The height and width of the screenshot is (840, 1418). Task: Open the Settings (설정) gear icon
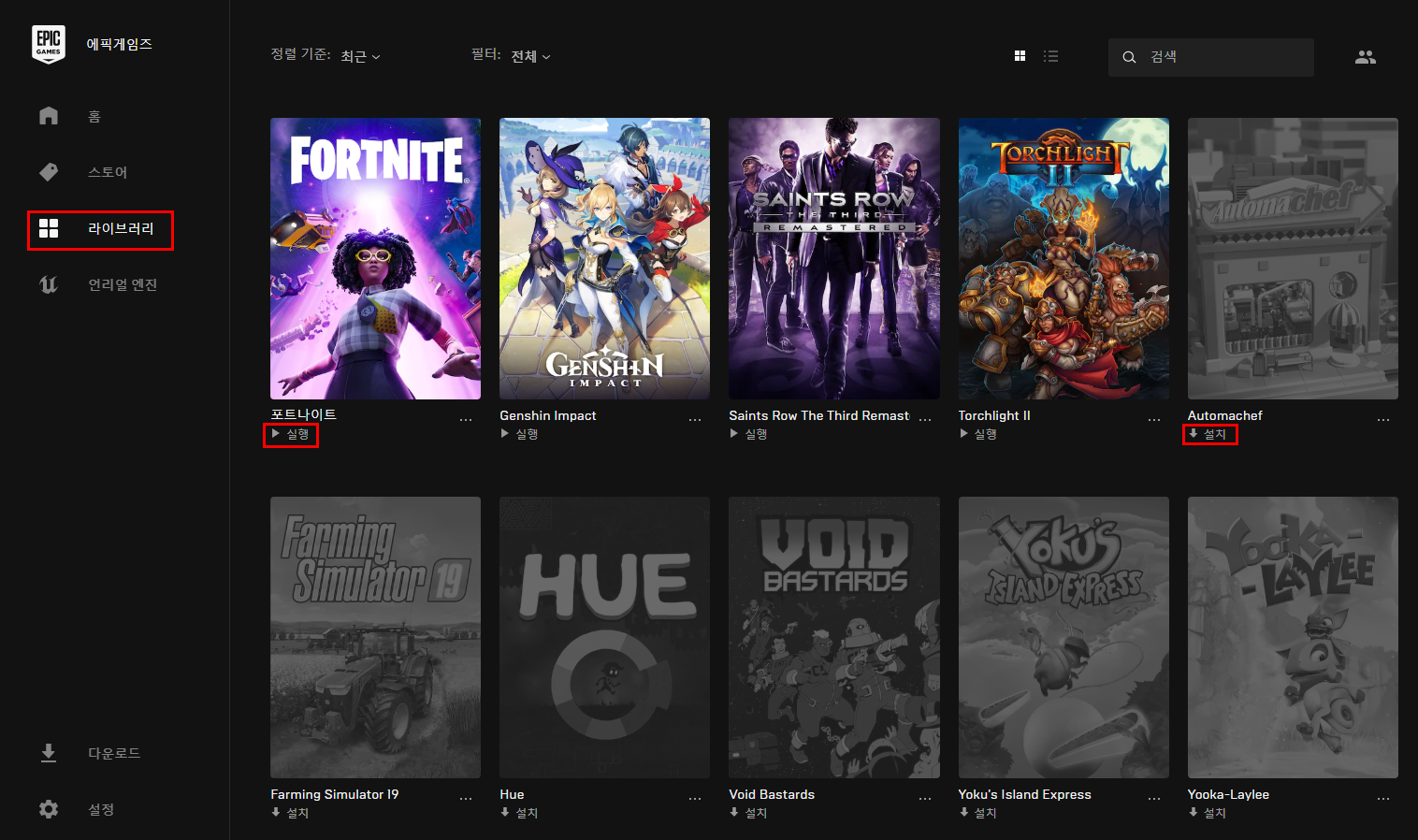(x=49, y=809)
